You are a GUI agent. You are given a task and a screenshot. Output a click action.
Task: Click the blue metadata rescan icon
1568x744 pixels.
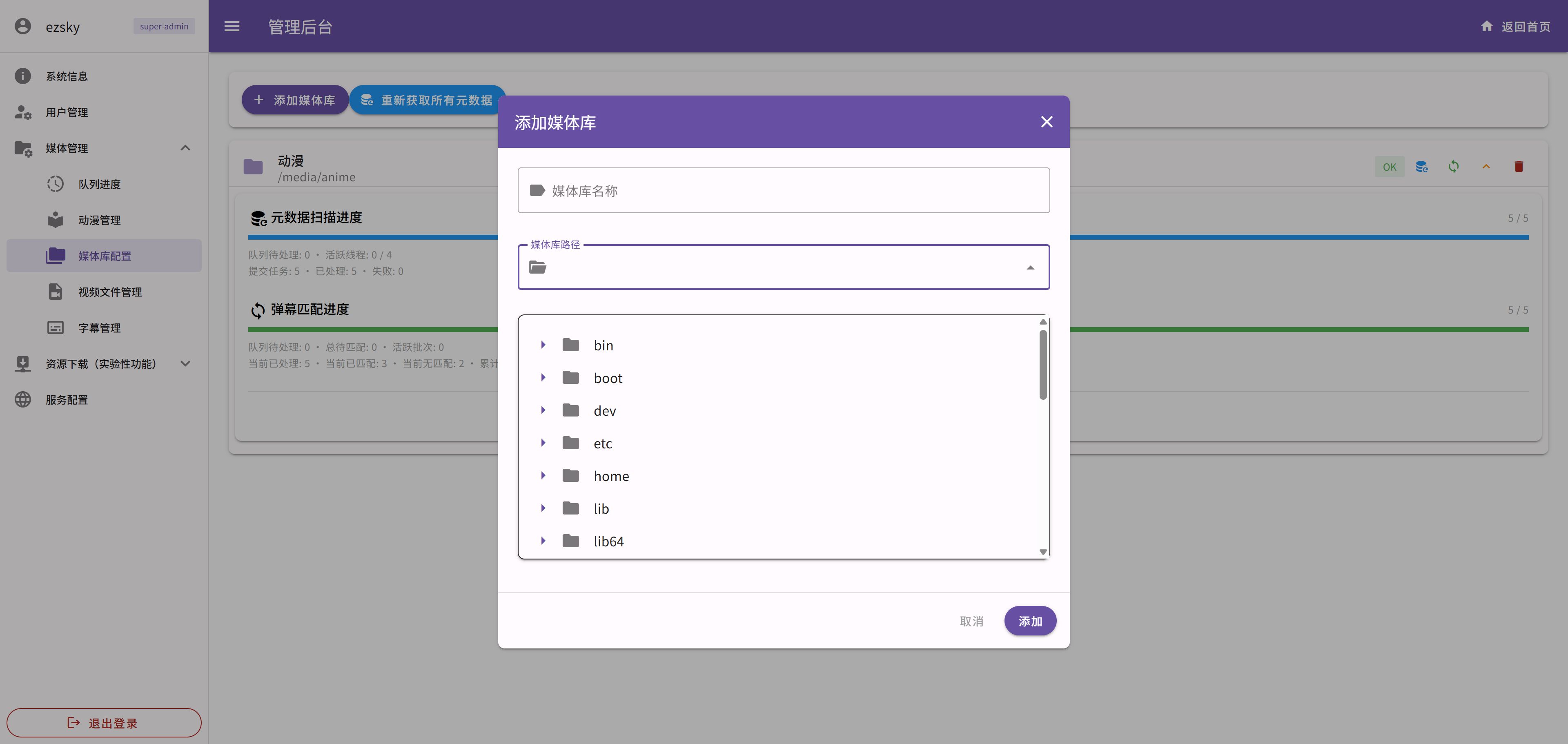coord(1421,166)
